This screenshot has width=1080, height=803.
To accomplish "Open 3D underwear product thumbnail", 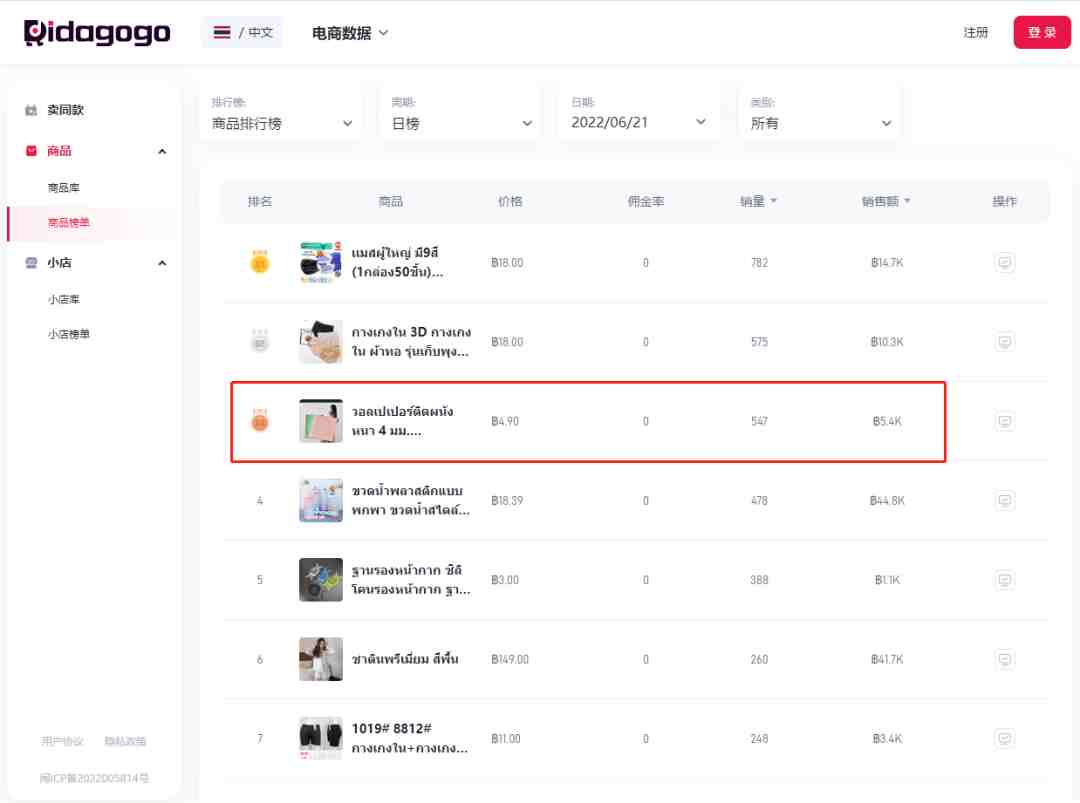I will (x=320, y=342).
